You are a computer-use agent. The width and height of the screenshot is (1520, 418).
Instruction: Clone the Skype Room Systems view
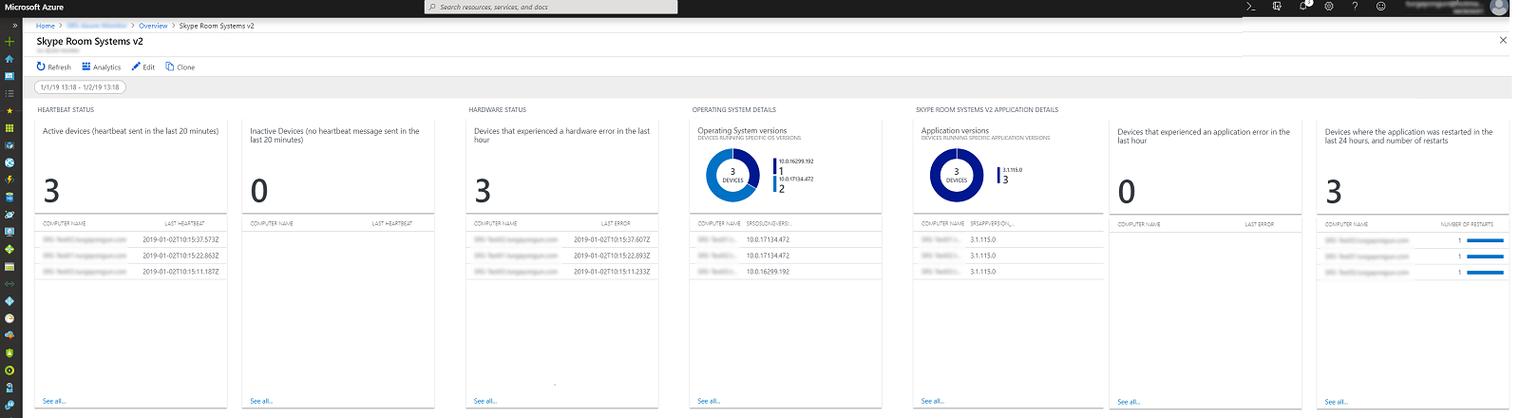pyautogui.click(x=180, y=67)
